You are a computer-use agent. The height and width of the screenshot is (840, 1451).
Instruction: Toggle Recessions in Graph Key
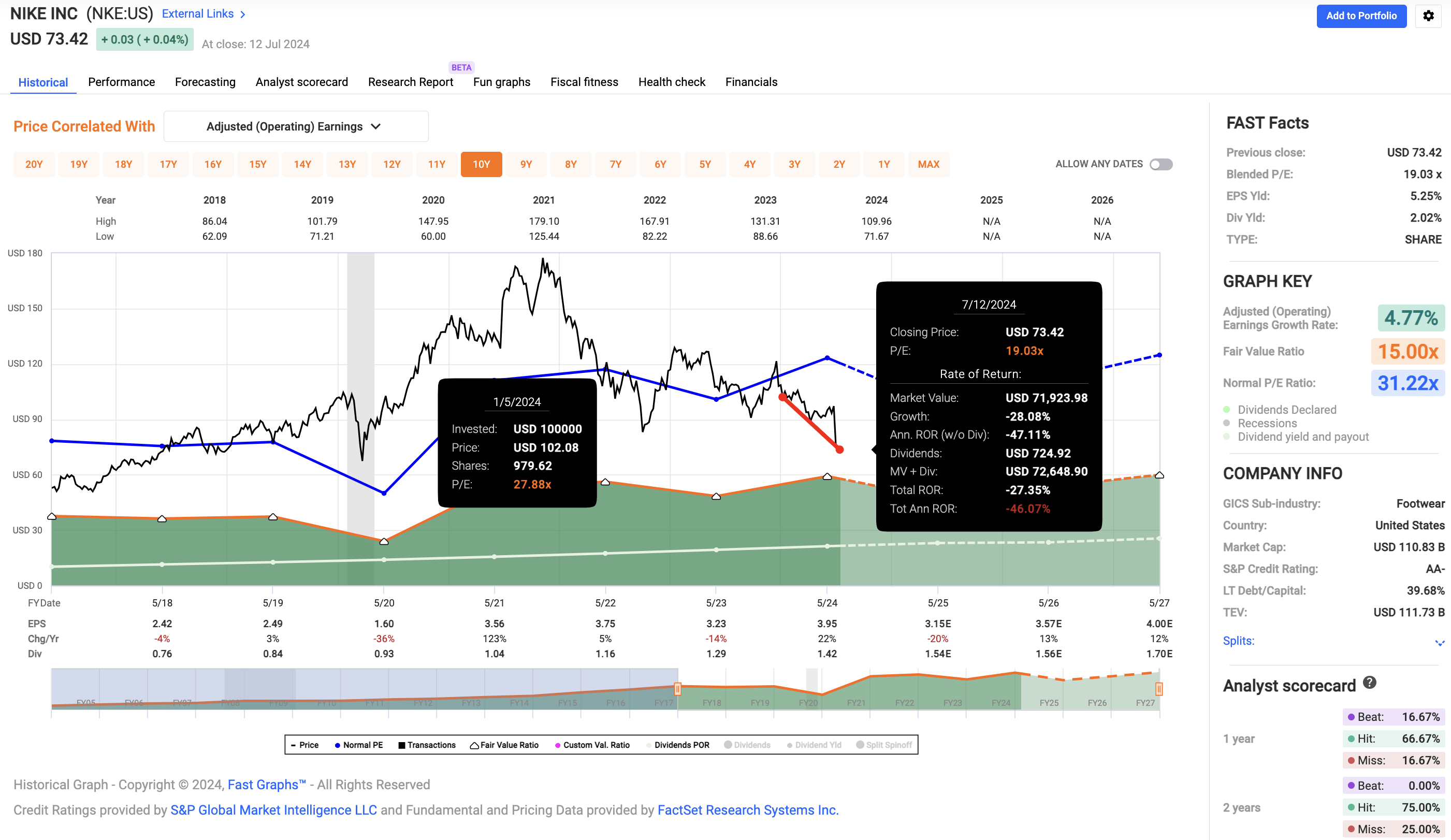[1259, 423]
